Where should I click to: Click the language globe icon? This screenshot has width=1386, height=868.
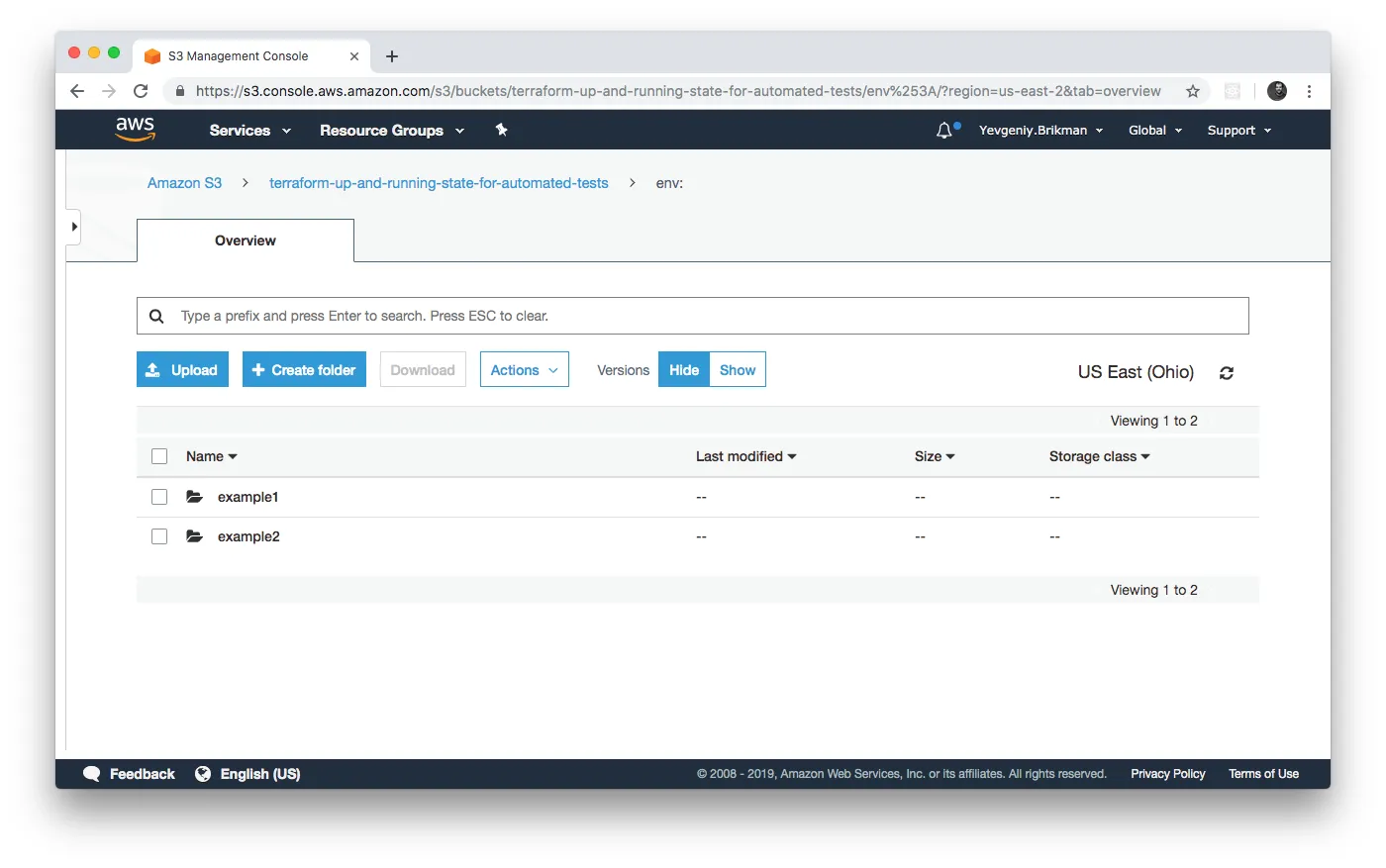click(203, 774)
